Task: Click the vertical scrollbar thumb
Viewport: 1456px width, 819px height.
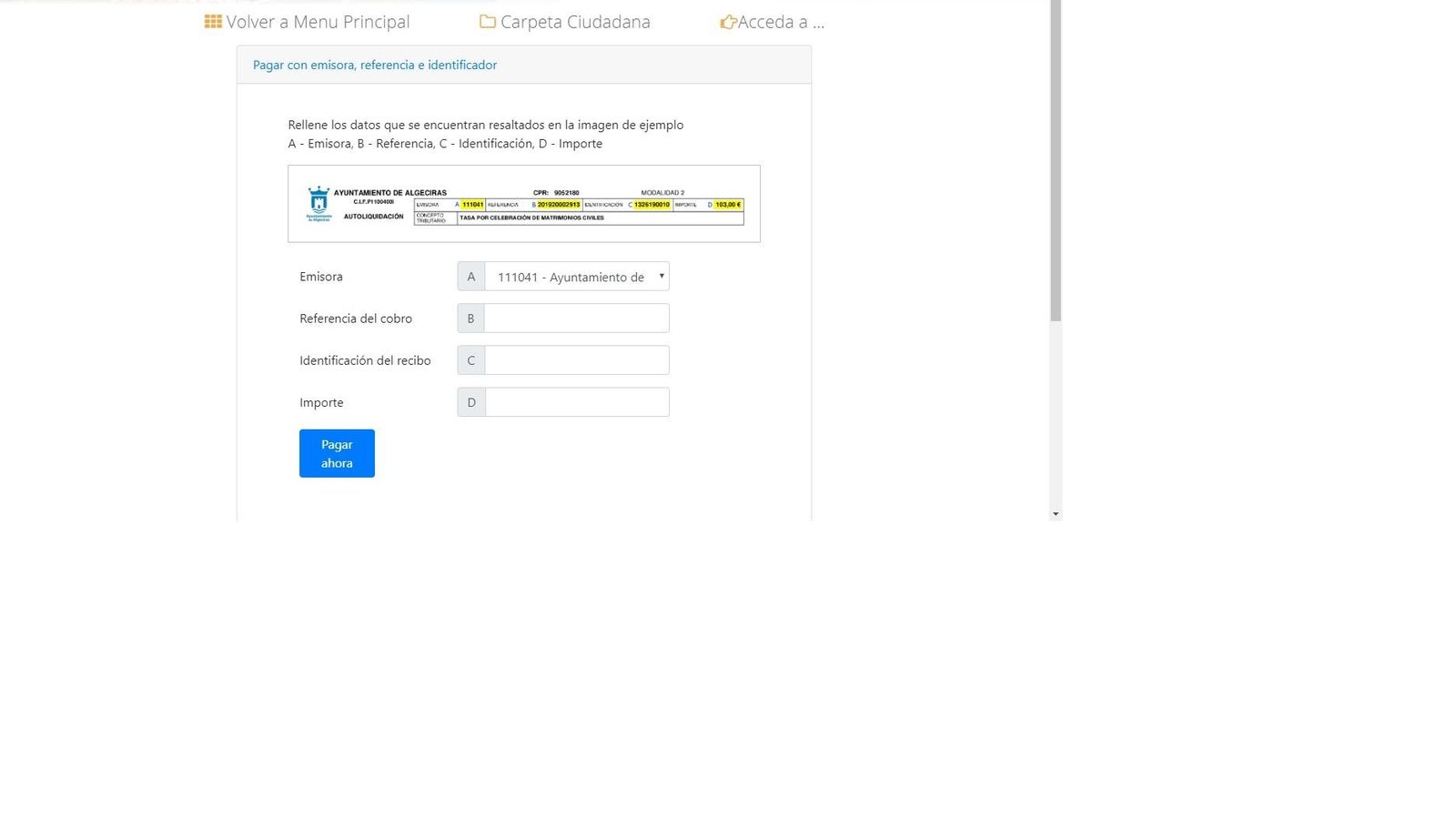Action: (1056, 164)
